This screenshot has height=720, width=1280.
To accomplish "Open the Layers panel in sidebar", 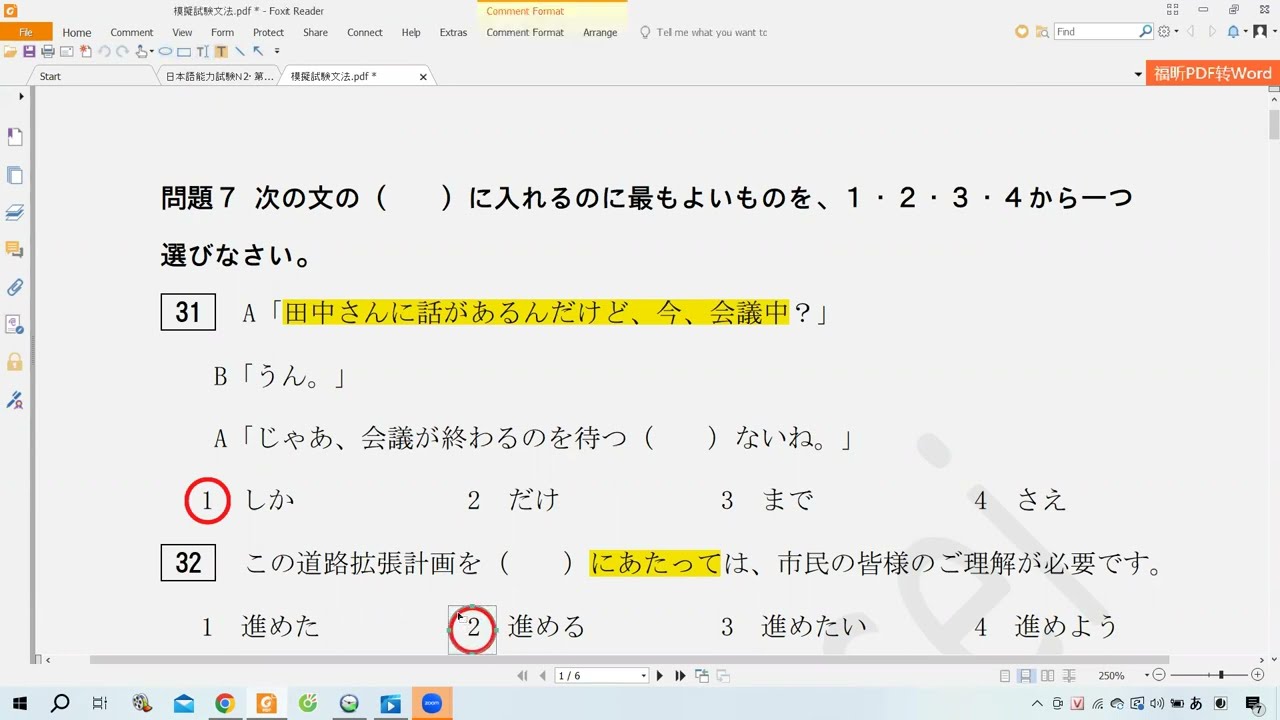I will coord(15,212).
